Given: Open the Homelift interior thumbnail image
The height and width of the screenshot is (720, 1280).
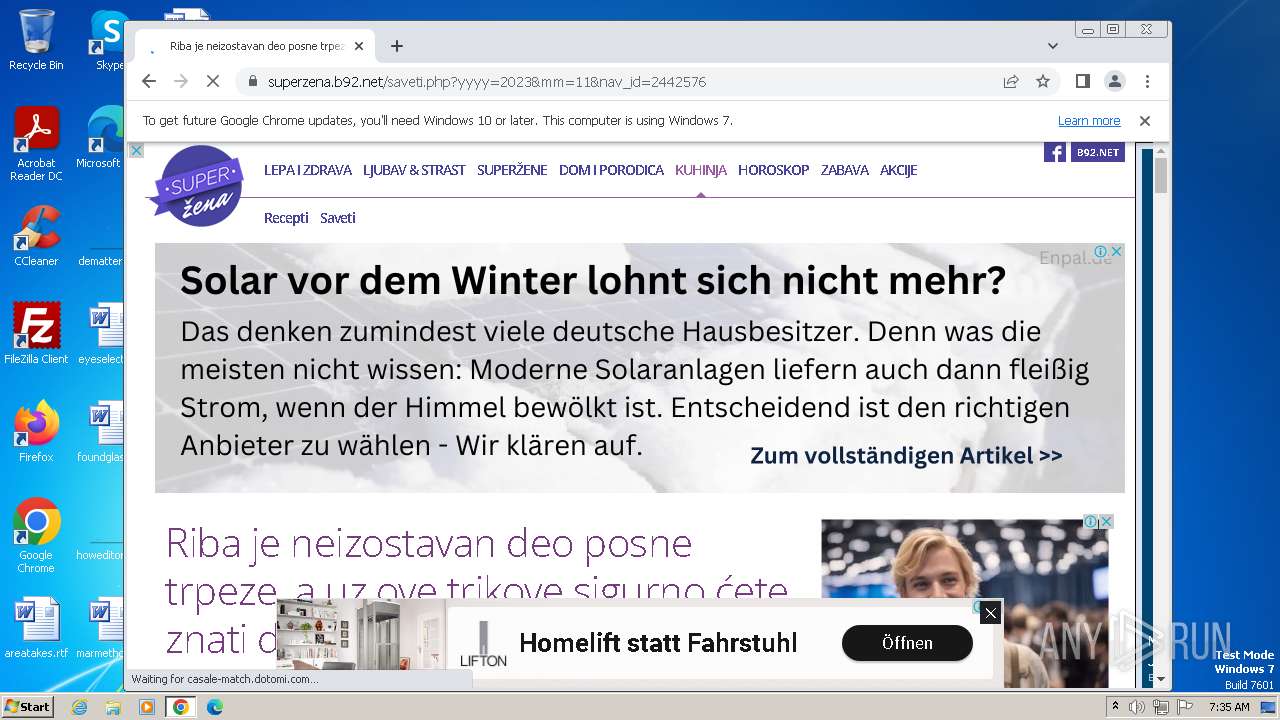Looking at the screenshot, I should (x=361, y=634).
